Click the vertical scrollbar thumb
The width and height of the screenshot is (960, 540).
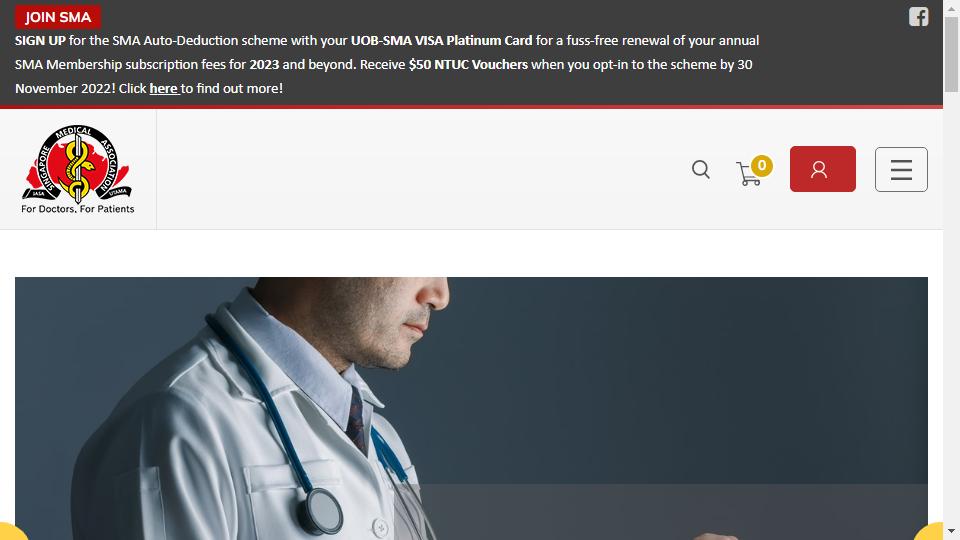pos(951,54)
